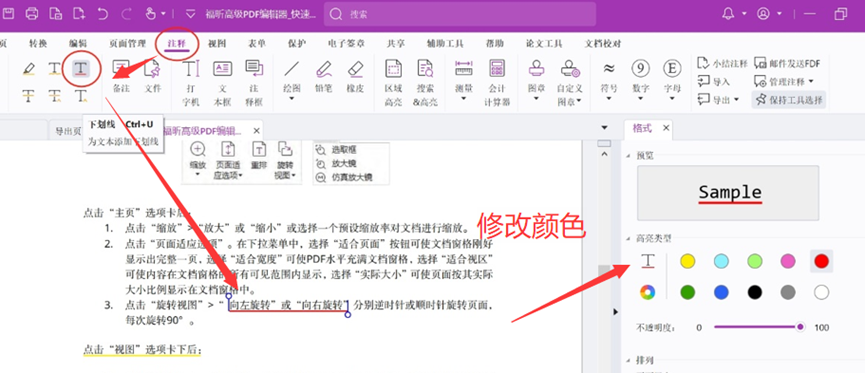Select the Underline annotation tool
This screenshot has width=865, height=373.
pyautogui.click(x=81, y=69)
